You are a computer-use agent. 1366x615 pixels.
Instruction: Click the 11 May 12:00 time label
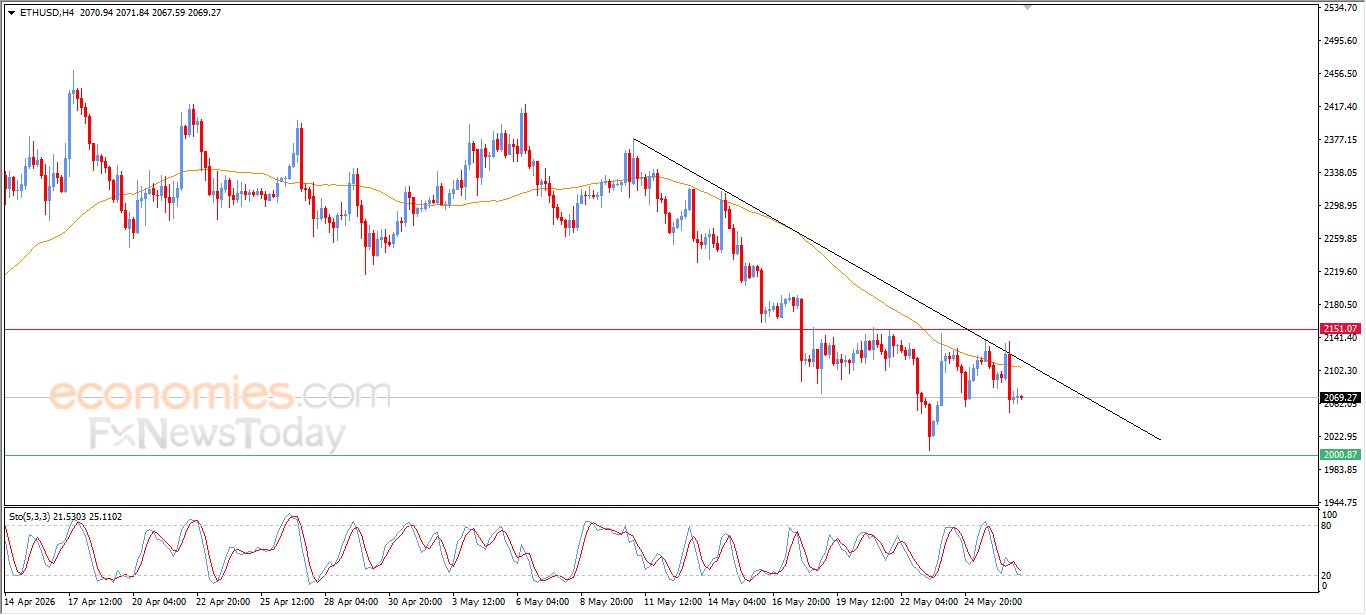pyautogui.click(x=671, y=602)
